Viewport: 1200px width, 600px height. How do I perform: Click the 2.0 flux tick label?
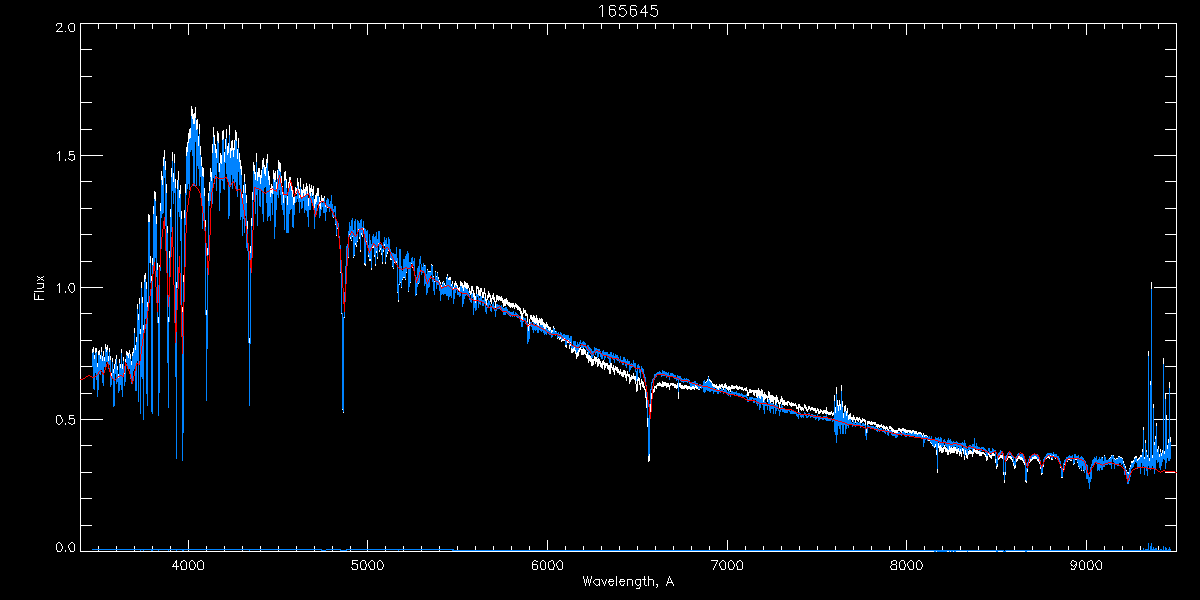(x=66, y=28)
